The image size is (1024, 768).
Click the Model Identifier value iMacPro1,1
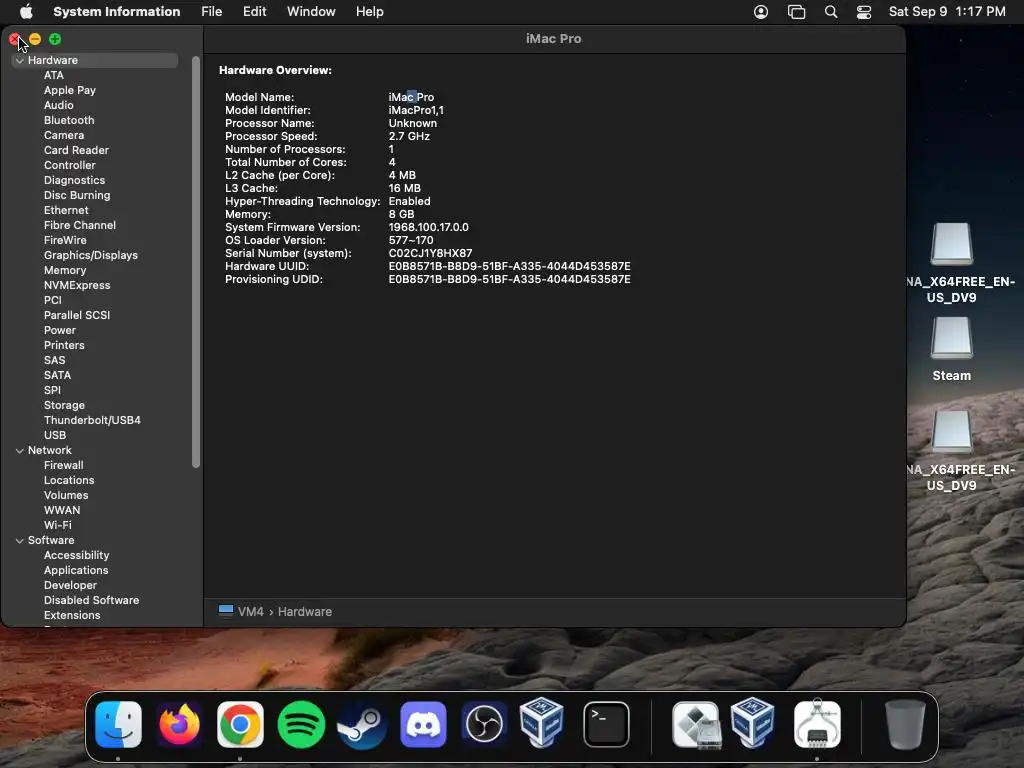coord(416,110)
